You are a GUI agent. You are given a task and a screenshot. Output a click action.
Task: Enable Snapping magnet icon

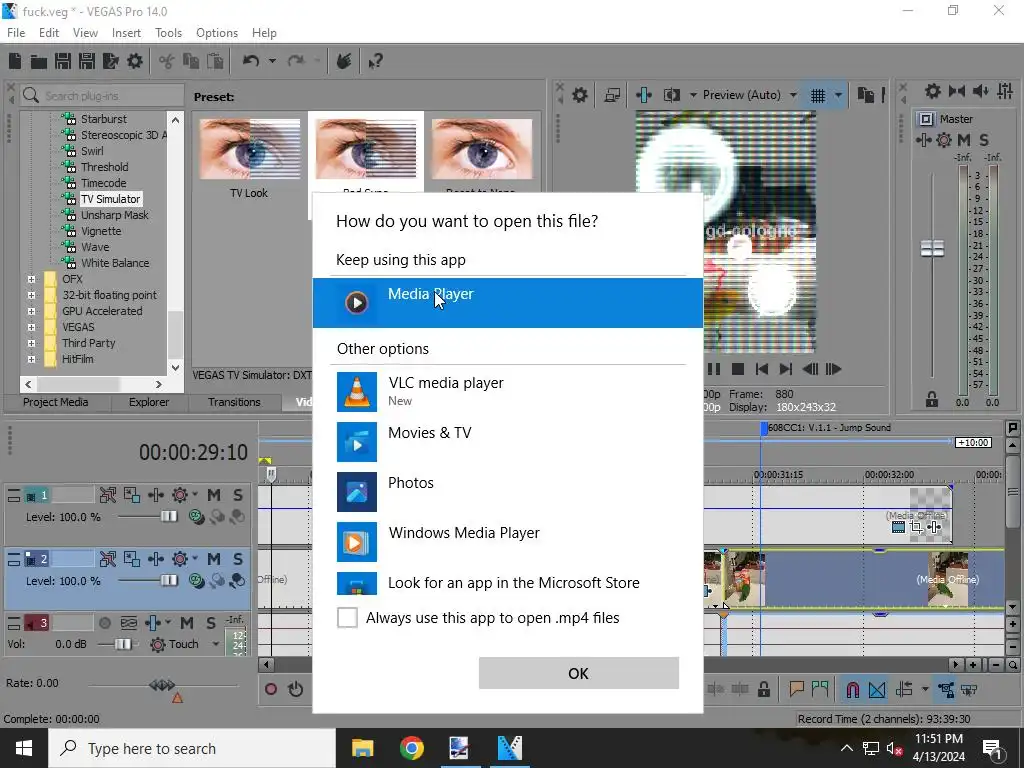click(852, 690)
